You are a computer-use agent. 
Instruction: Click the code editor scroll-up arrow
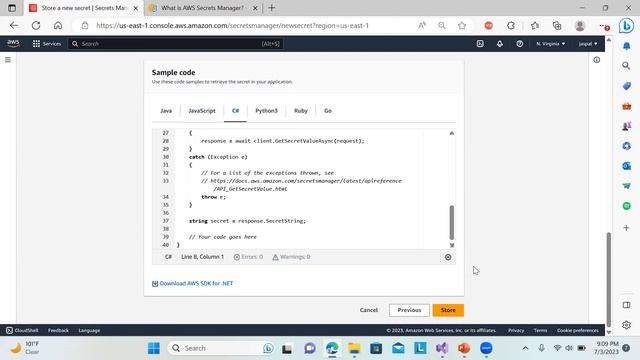click(451, 133)
